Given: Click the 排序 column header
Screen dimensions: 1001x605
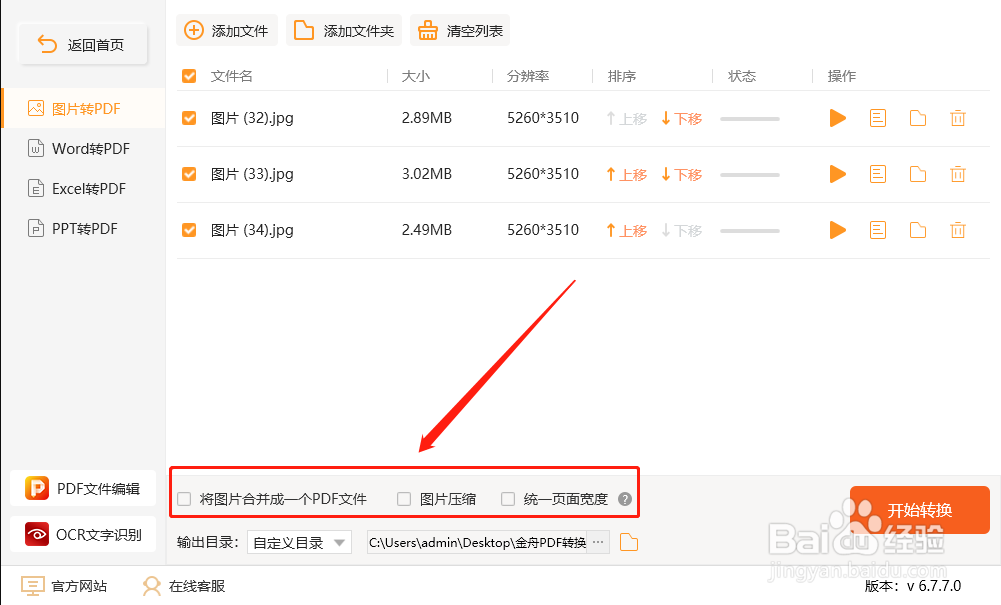Looking at the screenshot, I should click(x=622, y=77).
